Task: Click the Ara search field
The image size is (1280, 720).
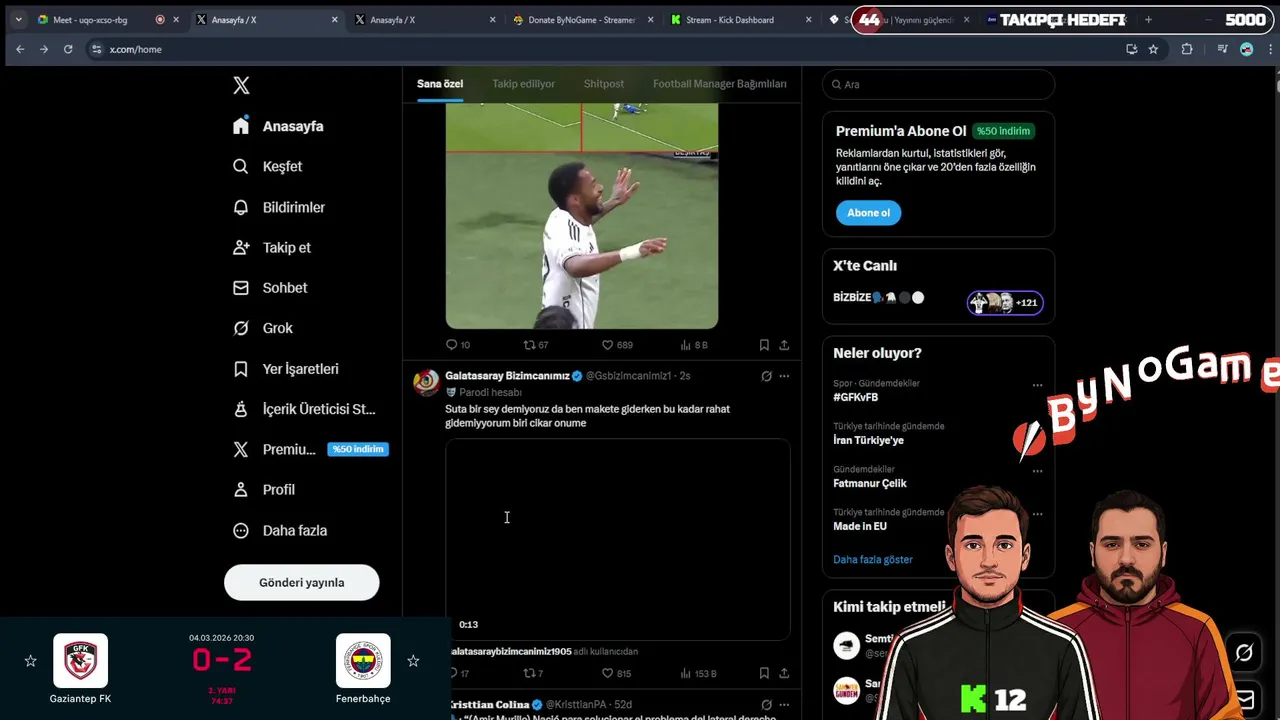Action: [938, 84]
